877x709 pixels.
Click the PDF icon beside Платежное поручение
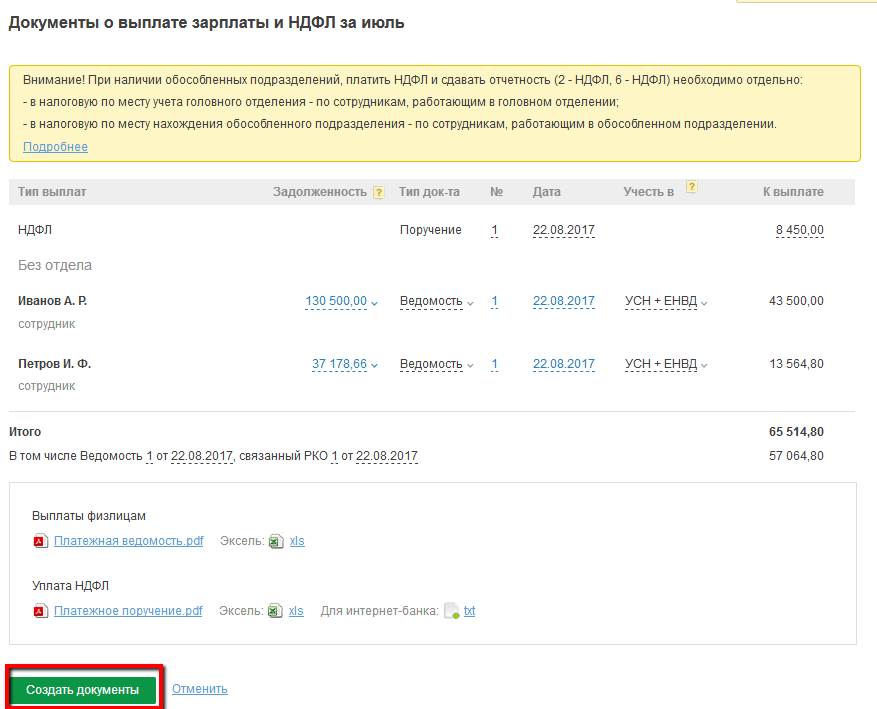(40, 611)
